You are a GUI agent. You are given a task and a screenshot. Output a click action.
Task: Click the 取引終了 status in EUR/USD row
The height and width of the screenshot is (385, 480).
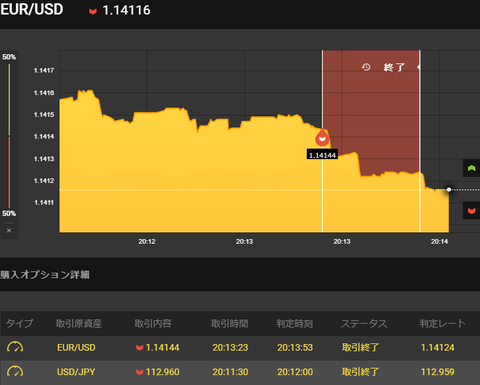click(x=360, y=347)
